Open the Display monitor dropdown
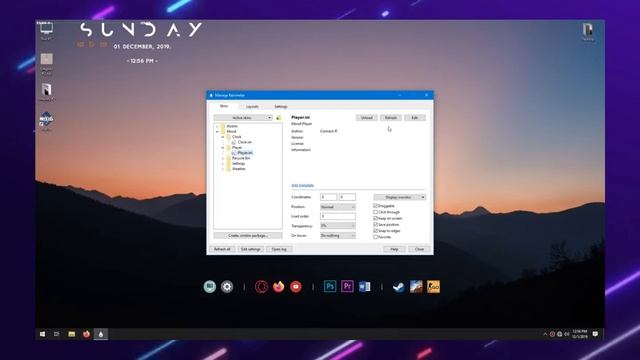Viewport: 640px width, 360px height. pyautogui.click(x=400, y=197)
